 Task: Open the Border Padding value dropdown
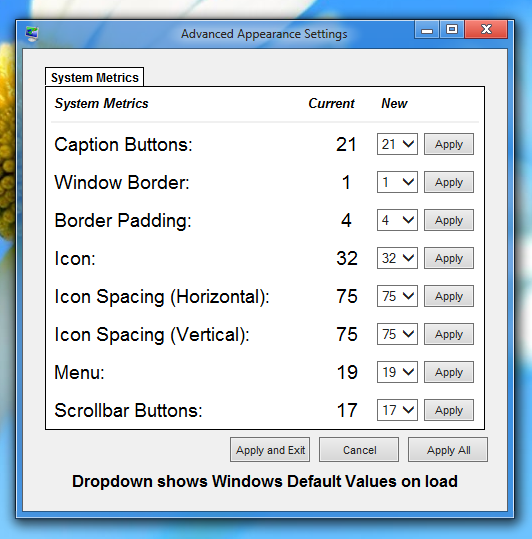(x=397, y=220)
